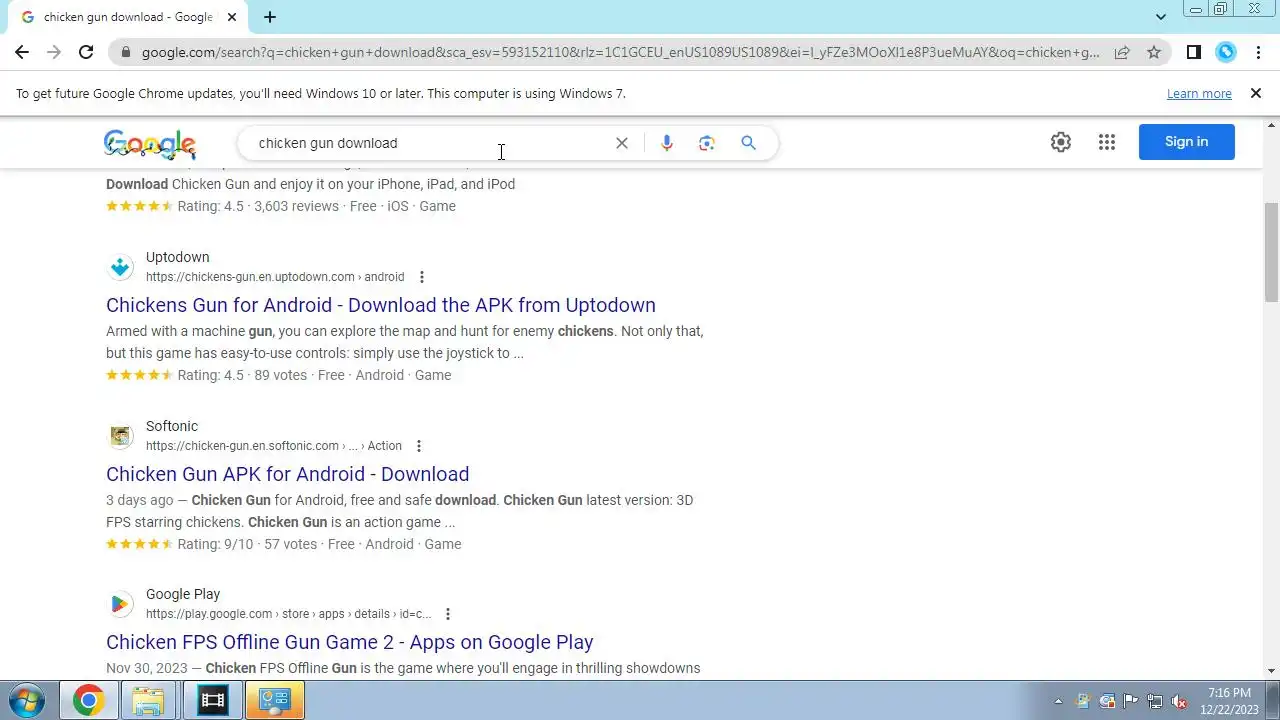
Task: Click the play.google.com URL breadcrumb
Action: click(x=288, y=614)
